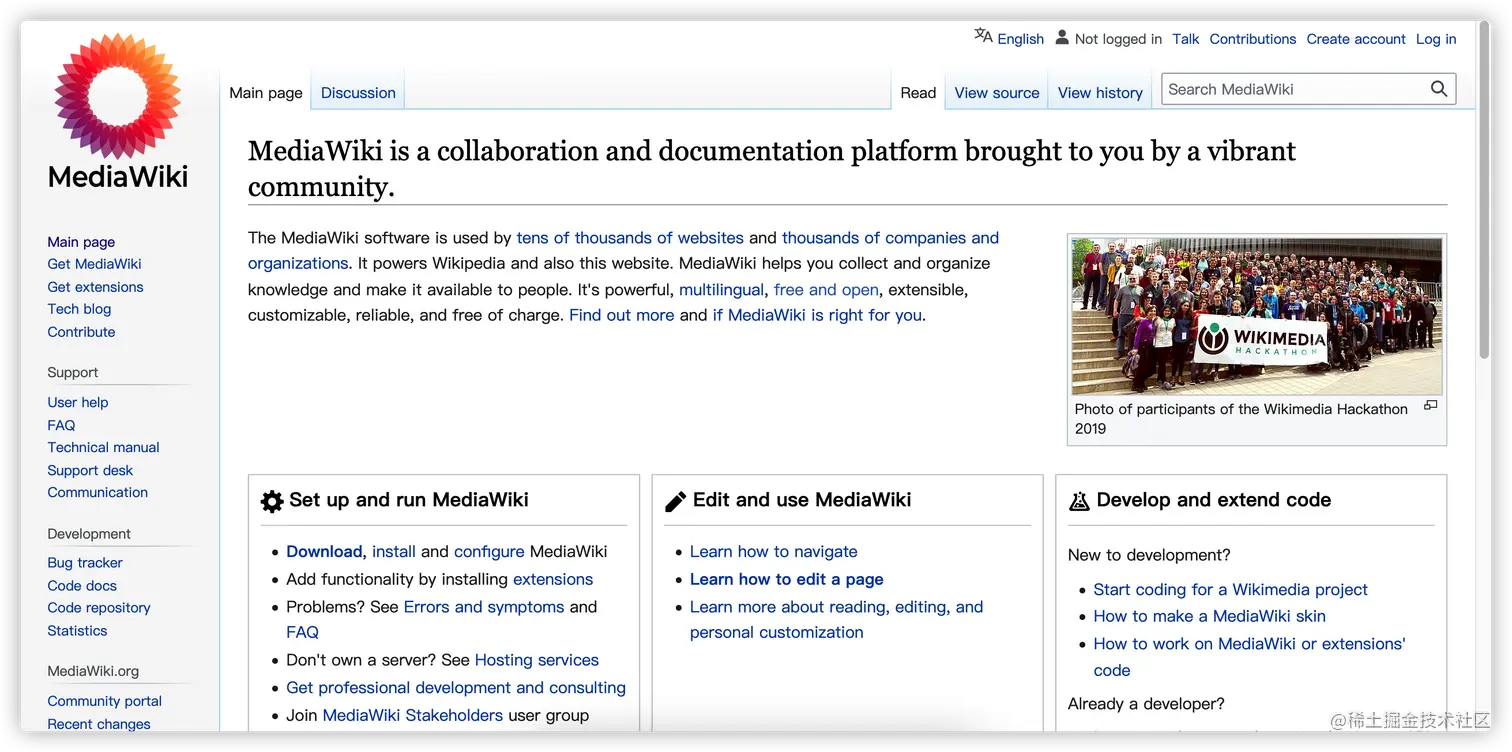Open Code docs in sidebar

(x=82, y=586)
